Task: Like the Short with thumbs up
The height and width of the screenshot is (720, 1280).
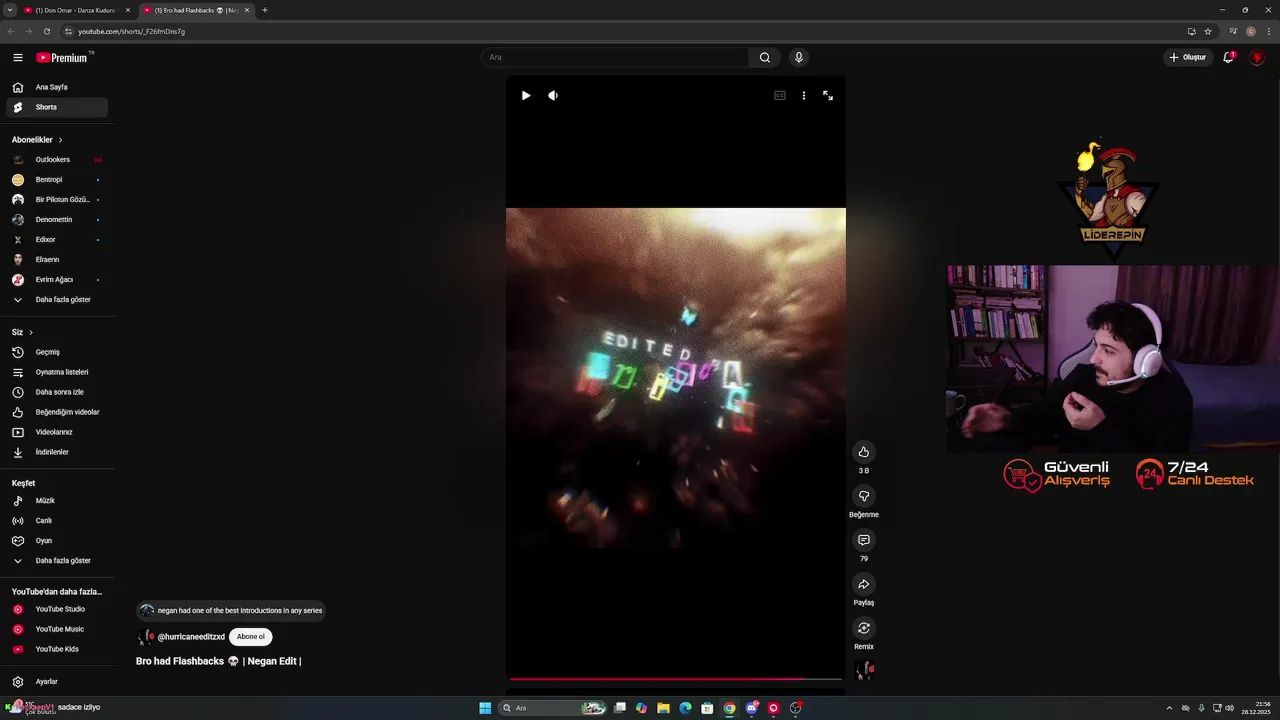Action: point(864,452)
